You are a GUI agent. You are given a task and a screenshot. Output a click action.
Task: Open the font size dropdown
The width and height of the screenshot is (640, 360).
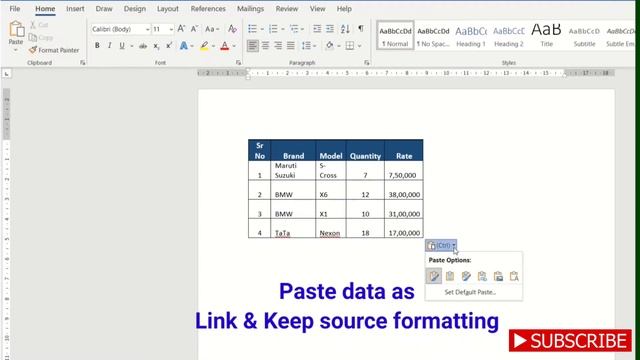(171, 29)
